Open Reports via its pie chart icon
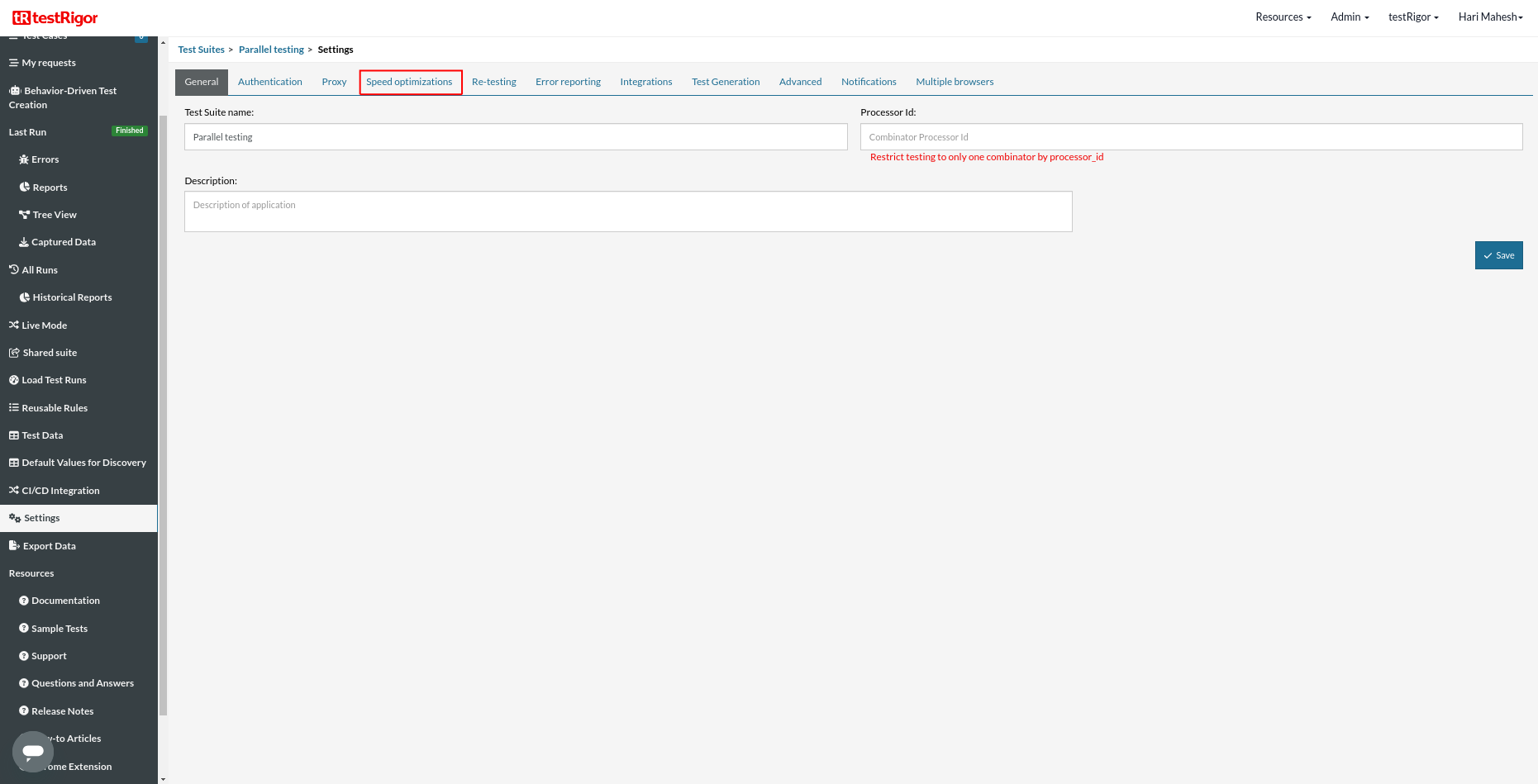Image resolution: width=1538 pixels, height=784 pixels. point(25,188)
